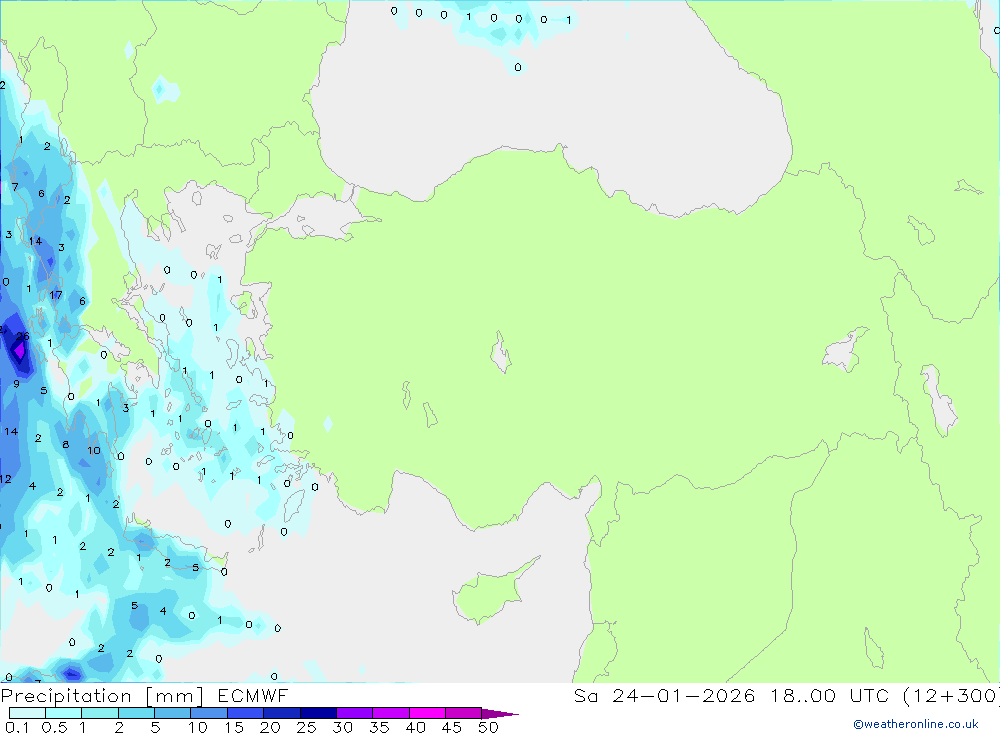Click the "(12+300)" run offset text

951,695
